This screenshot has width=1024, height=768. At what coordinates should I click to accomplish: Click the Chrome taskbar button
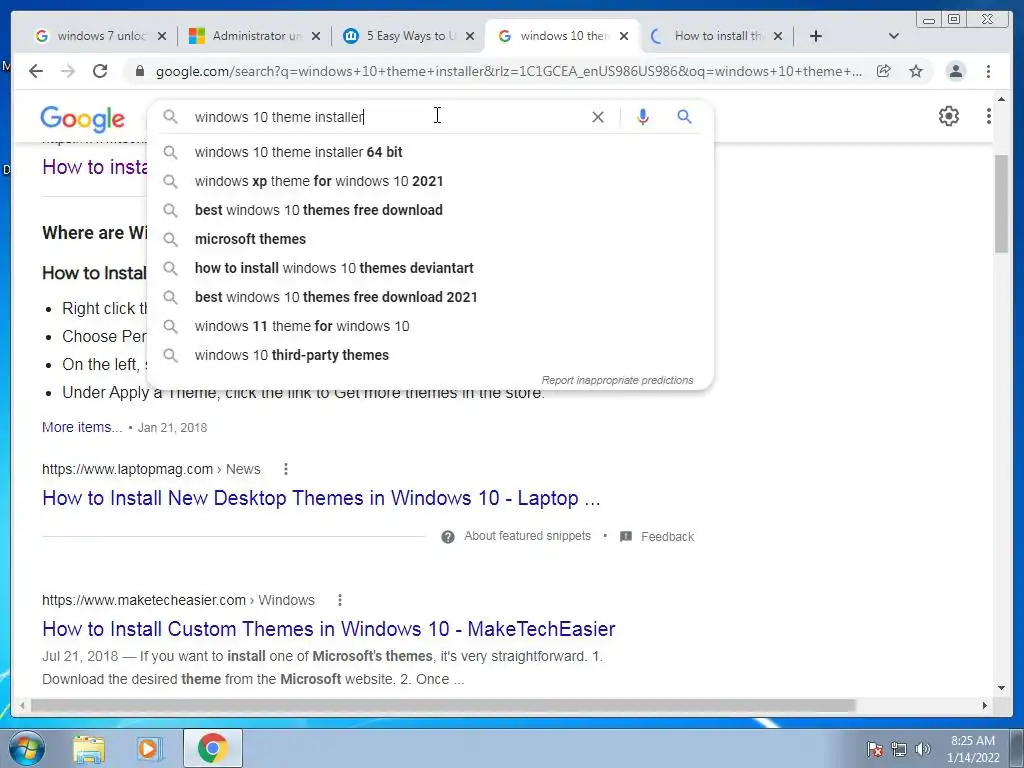tap(212, 748)
